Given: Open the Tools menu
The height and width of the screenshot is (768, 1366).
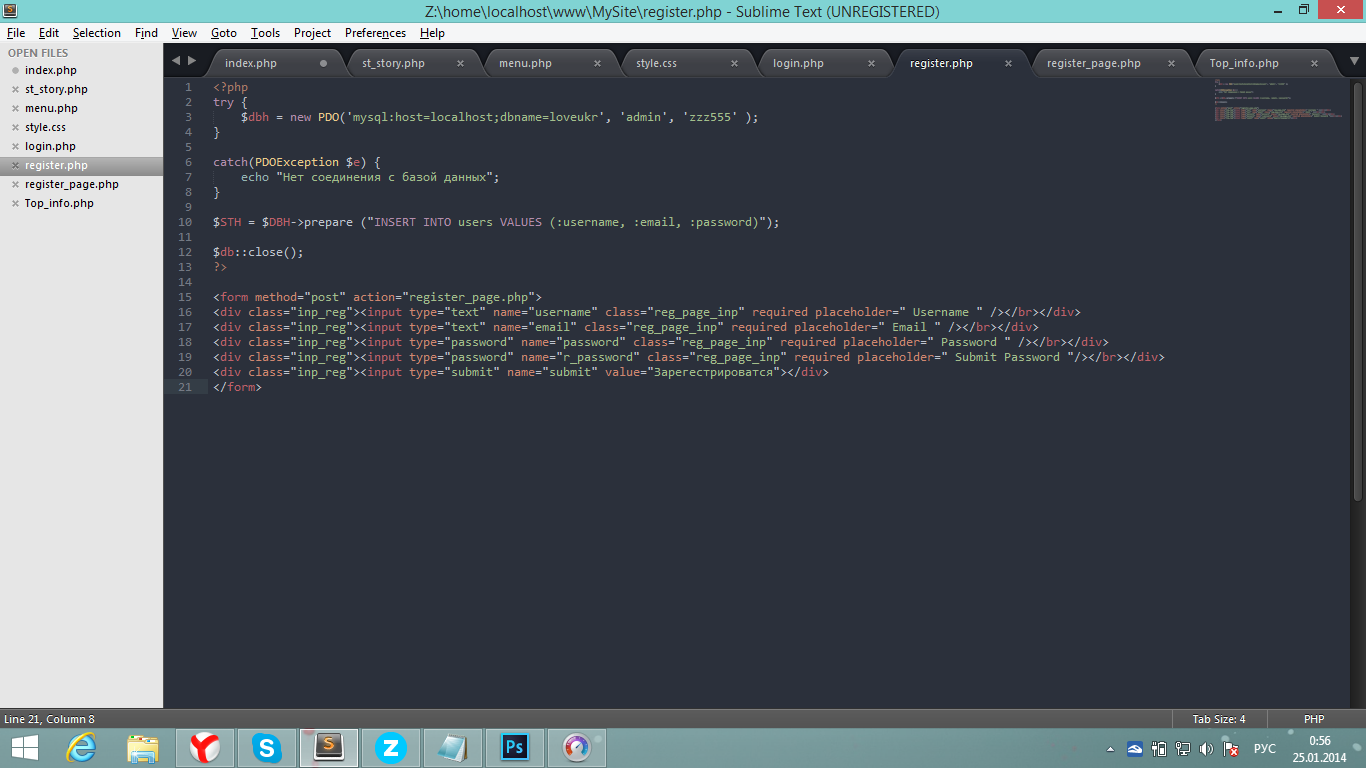Looking at the screenshot, I should coord(266,33).
